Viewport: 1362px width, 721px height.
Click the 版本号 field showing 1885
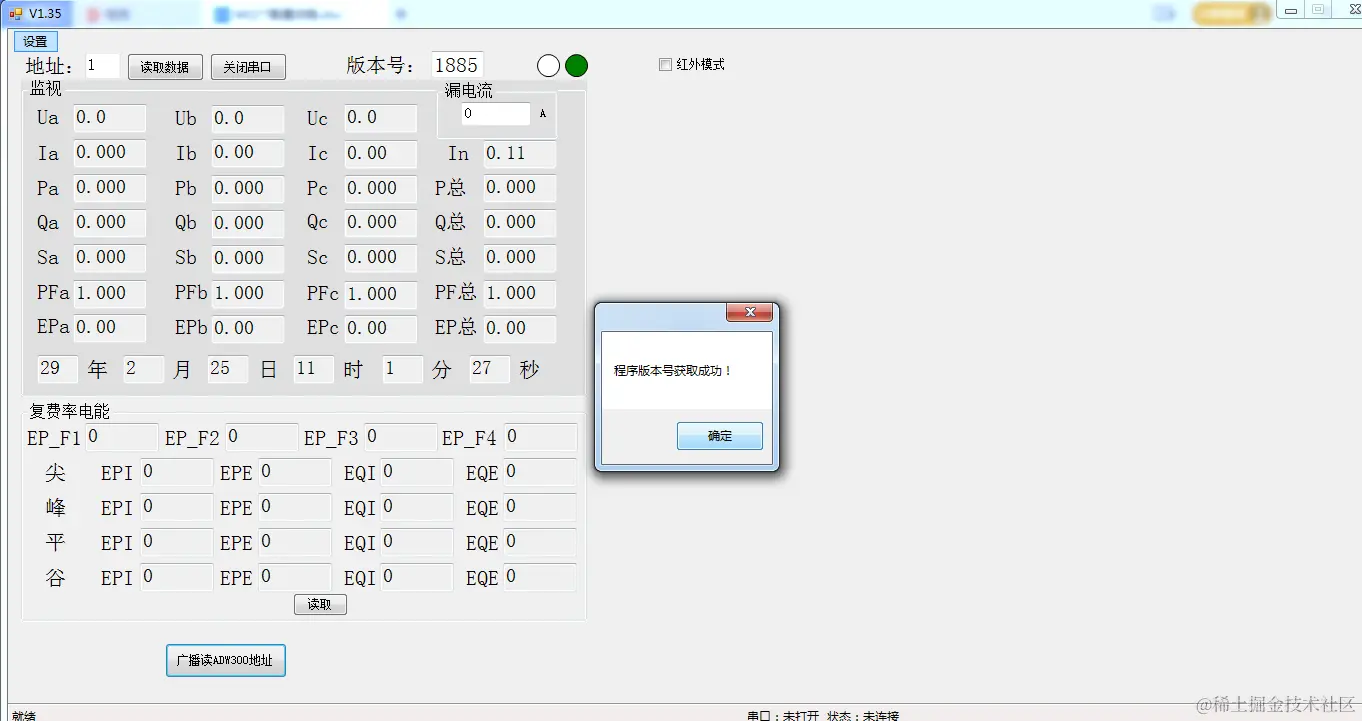[x=457, y=65]
